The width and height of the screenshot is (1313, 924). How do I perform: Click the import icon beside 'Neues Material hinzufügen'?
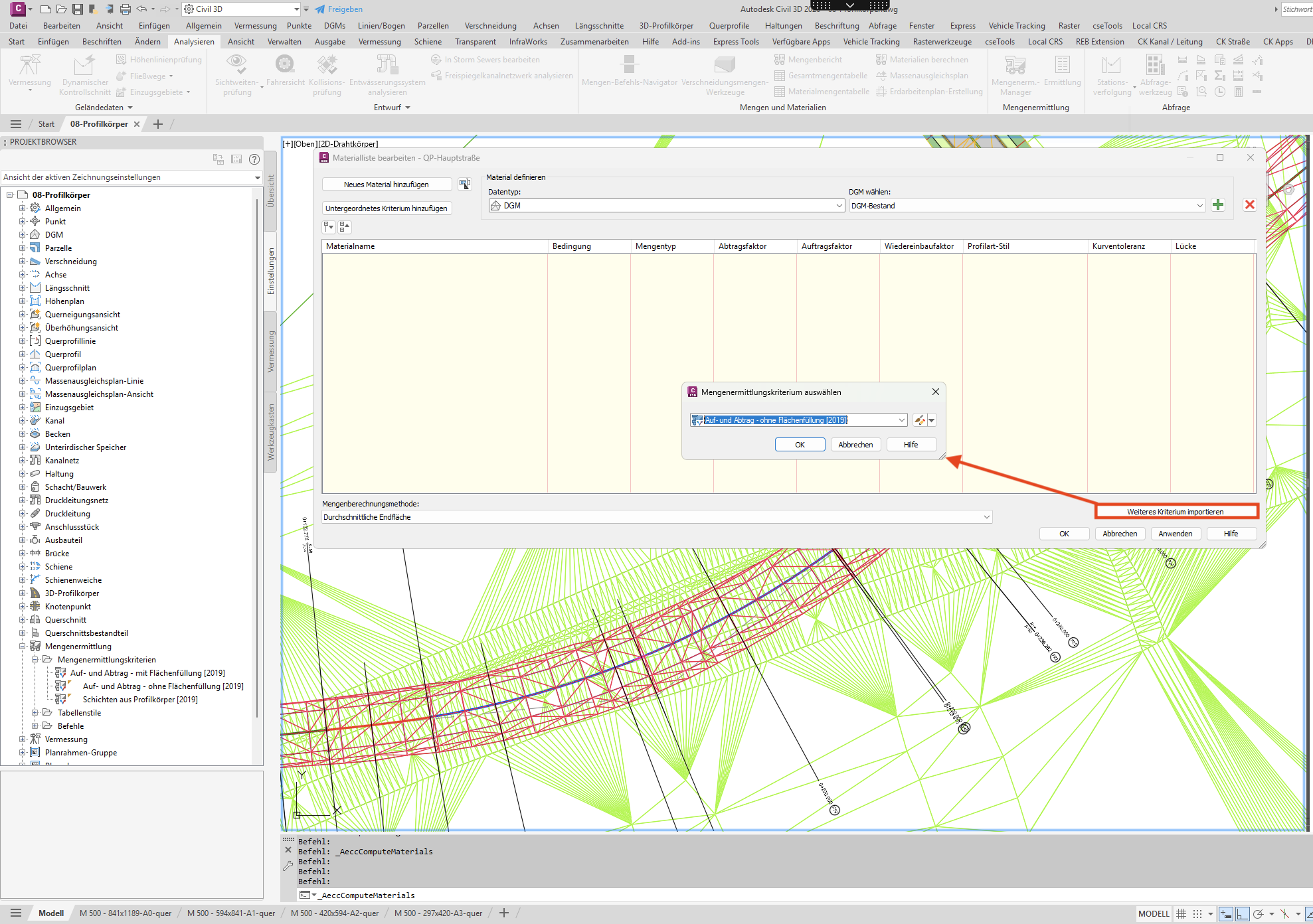pos(465,185)
